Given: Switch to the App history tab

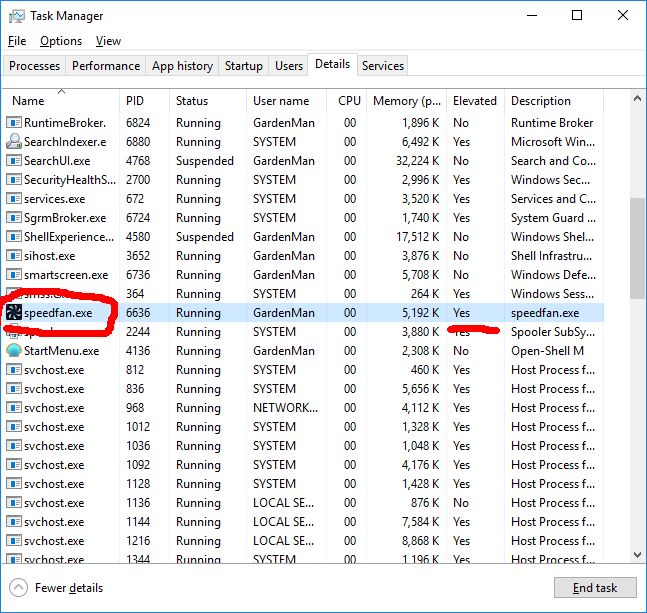Looking at the screenshot, I should coord(182,66).
